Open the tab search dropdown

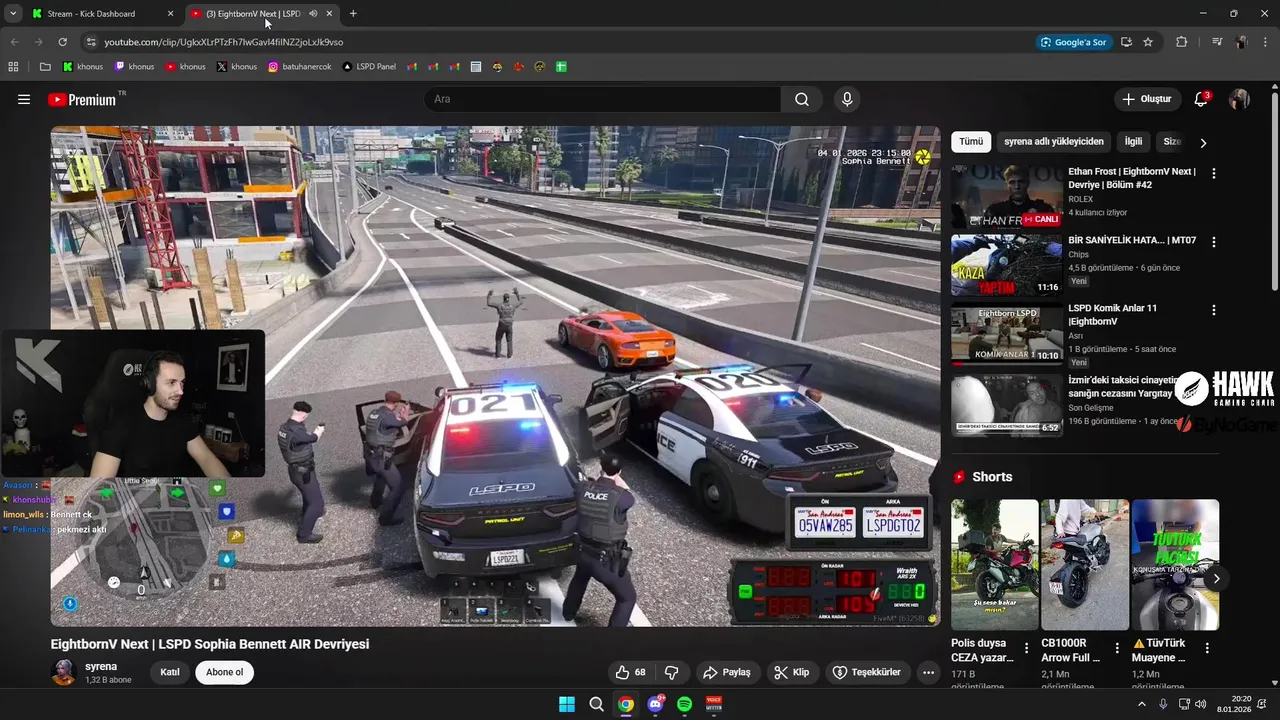[12, 14]
